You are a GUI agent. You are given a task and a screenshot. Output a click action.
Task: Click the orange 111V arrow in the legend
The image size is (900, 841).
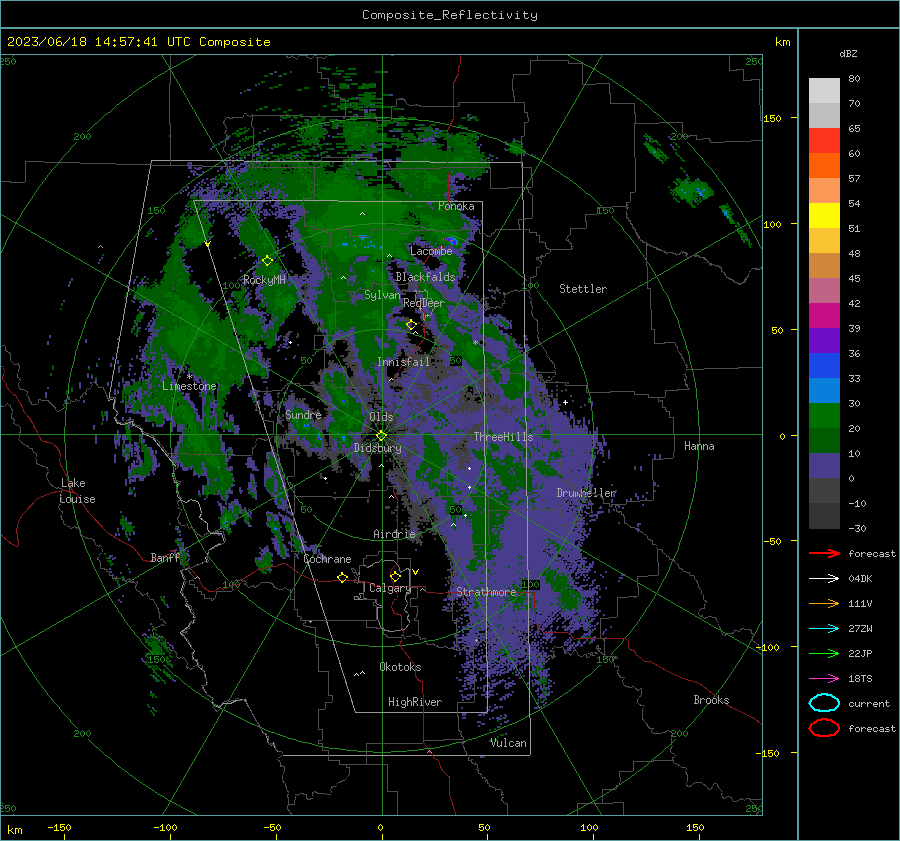(x=824, y=603)
